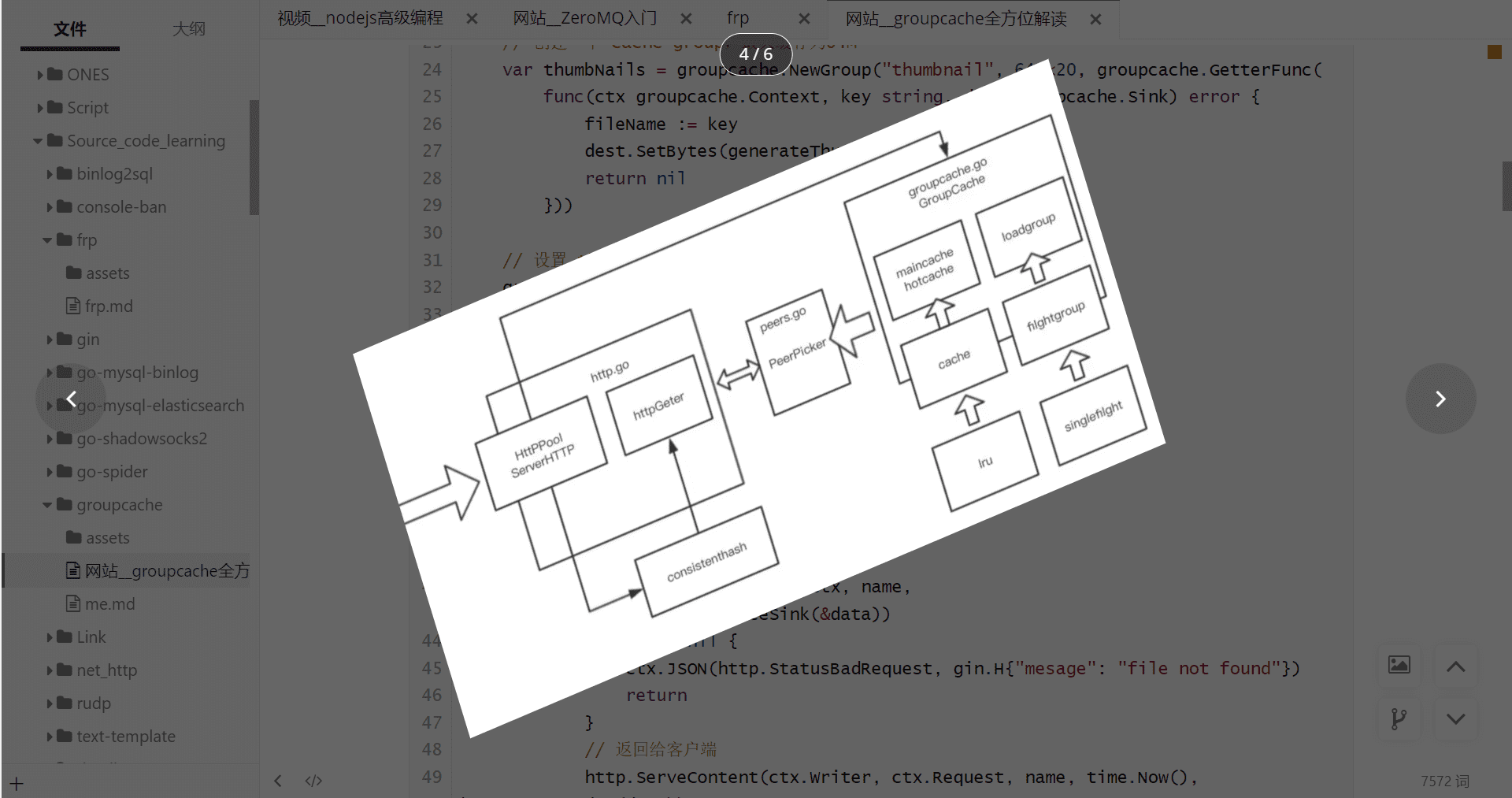This screenshot has height=798, width=1512.
Task: Close the 网站__groupcache全方位解读 tab
Action: click(1095, 19)
